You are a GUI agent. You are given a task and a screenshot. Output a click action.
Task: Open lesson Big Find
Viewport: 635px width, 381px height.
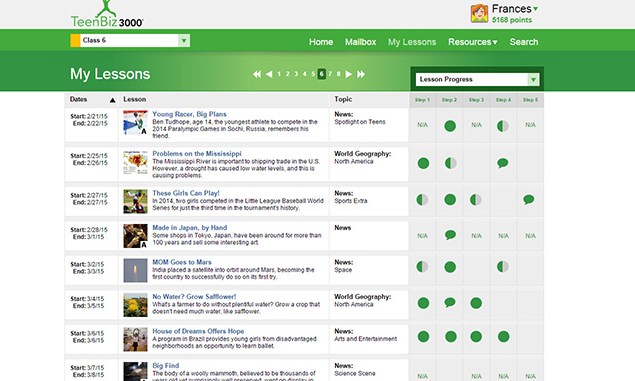pos(166,365)
